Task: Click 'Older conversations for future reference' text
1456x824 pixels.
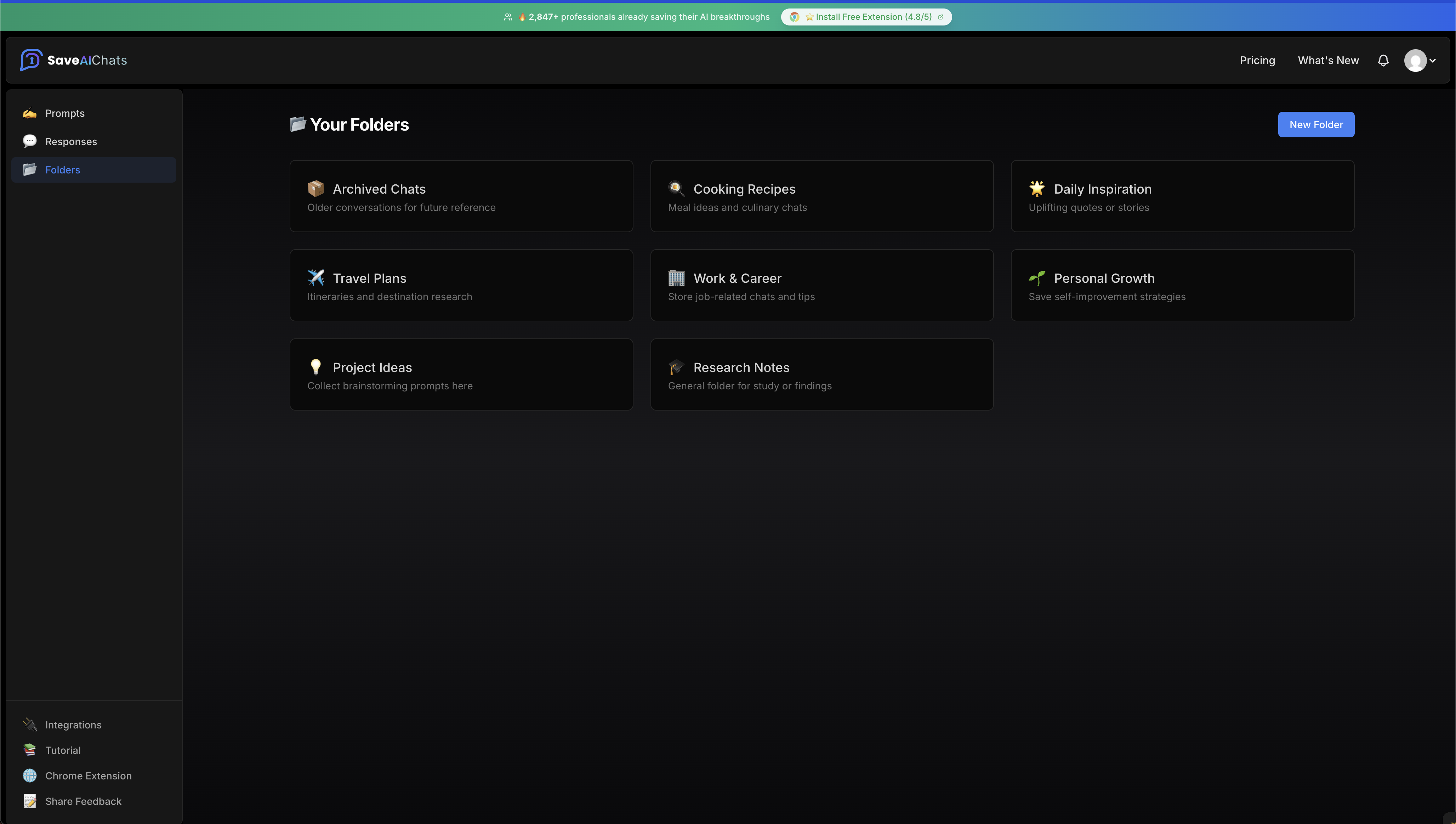Action: 402,208
